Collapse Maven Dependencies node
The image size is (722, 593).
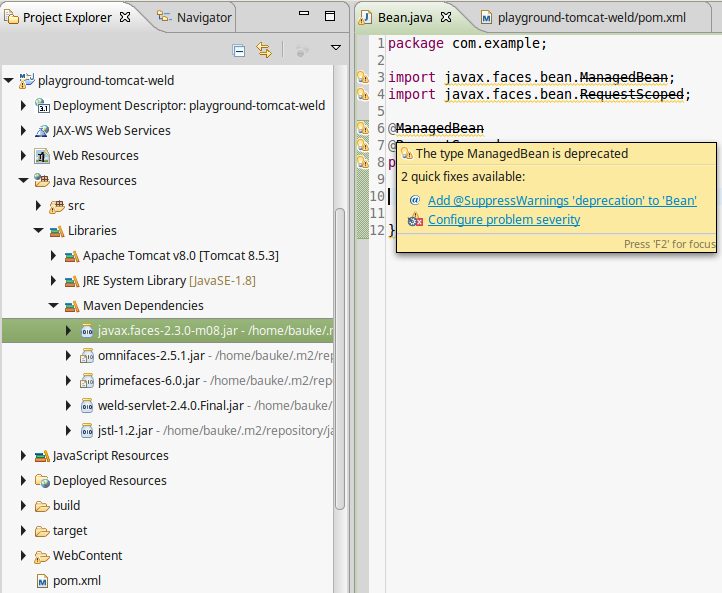pos(53,305)
